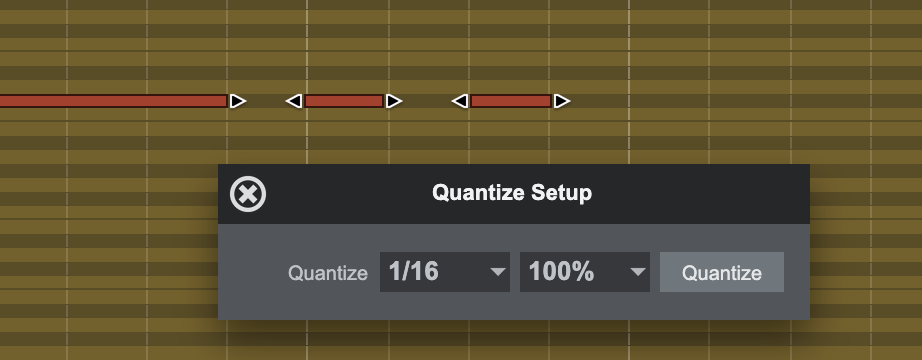
Task: Click the start handle of the middle note
Action: tap(294, 101)
